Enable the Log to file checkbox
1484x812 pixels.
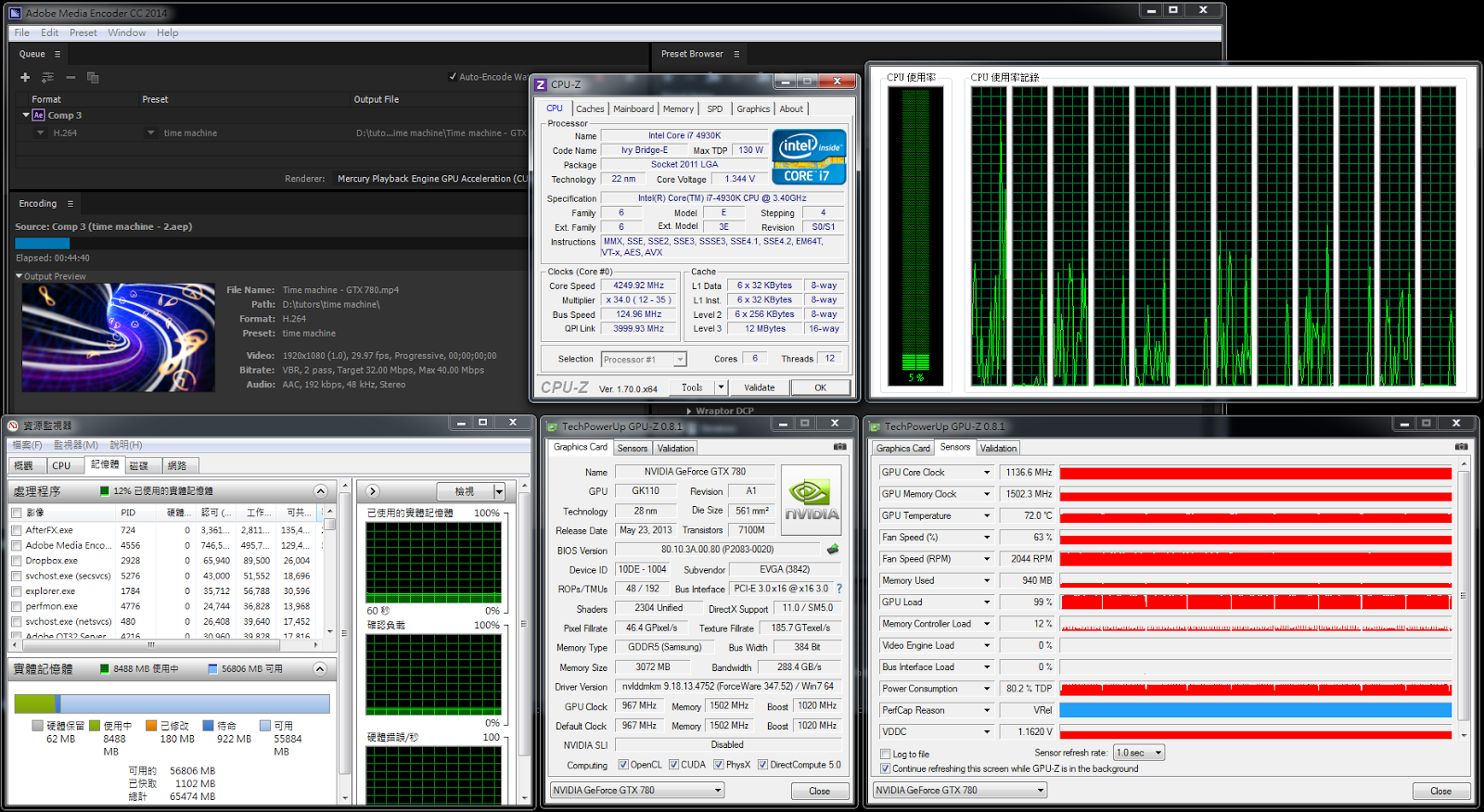(x=886, y=755)
